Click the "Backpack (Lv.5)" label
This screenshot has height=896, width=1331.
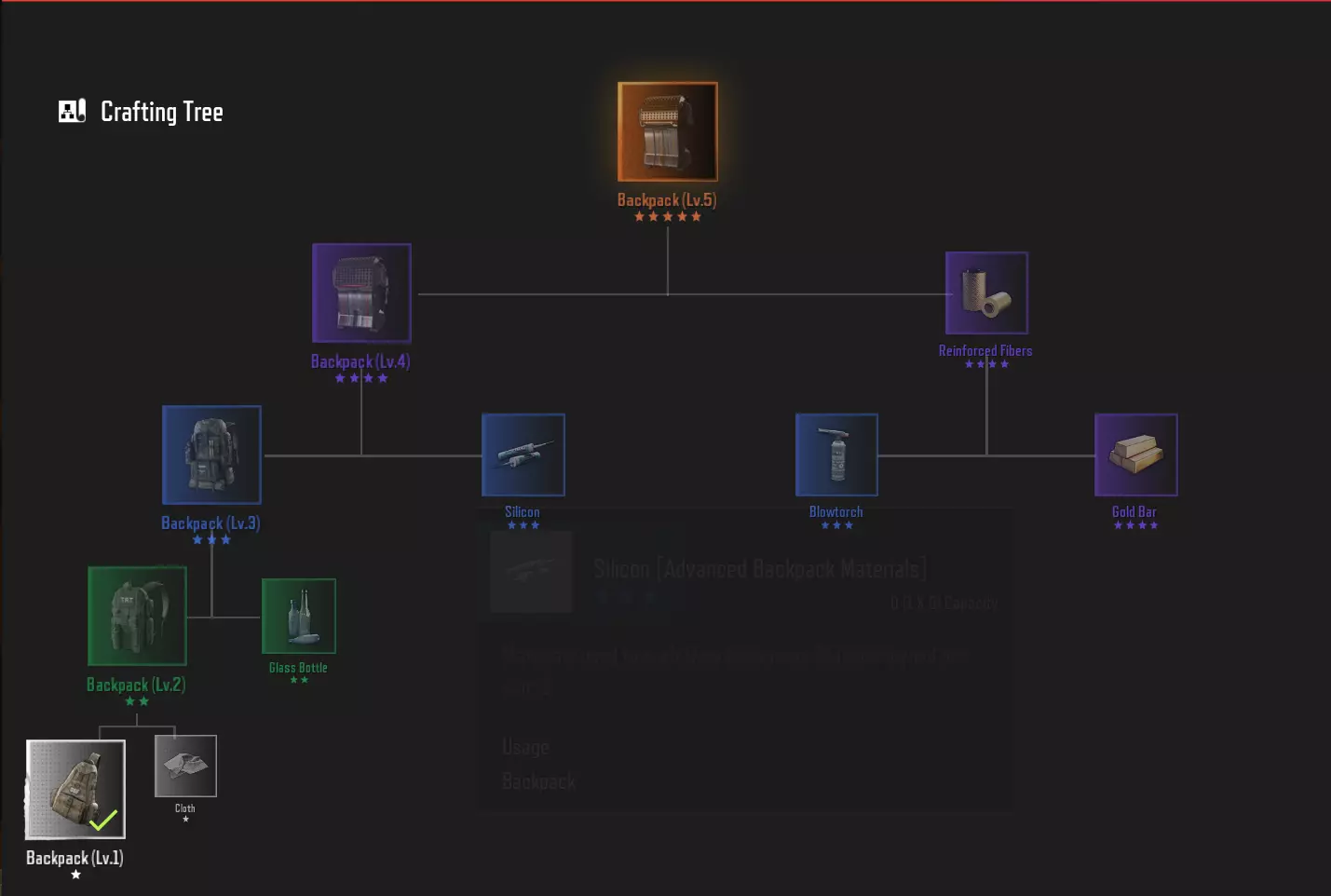[667, 200]
